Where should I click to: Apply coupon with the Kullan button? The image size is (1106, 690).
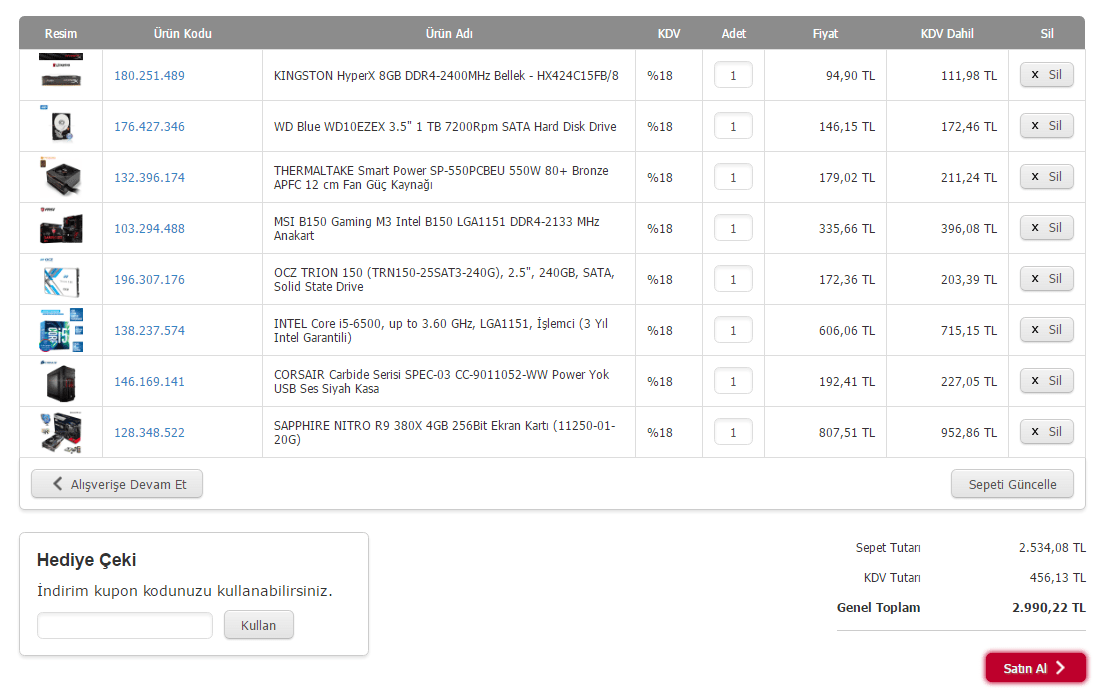coord(258,625)
